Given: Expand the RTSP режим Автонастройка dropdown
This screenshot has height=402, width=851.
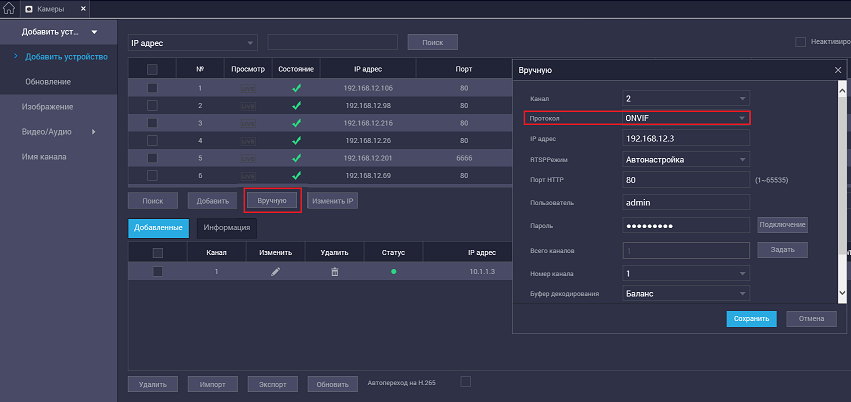Looking at the screenshot, I should [x=685, y=159].
